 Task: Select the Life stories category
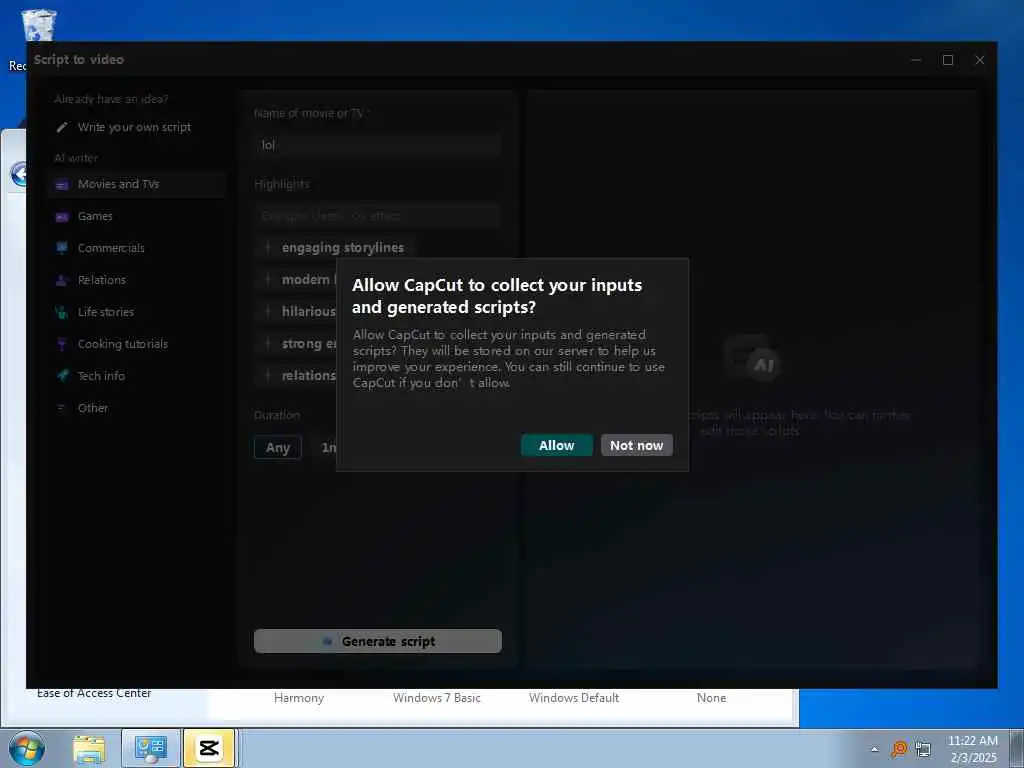(105, 312)
